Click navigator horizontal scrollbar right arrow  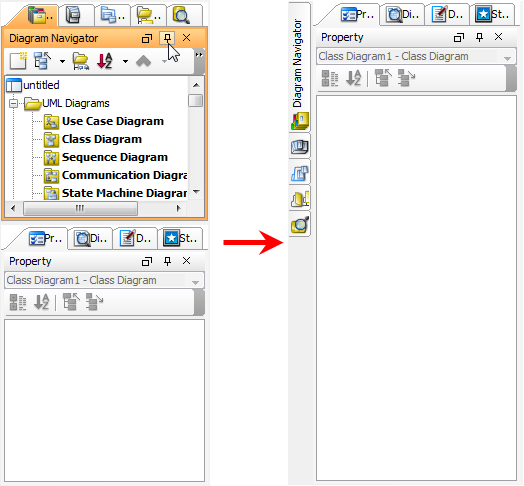(178, 208)
